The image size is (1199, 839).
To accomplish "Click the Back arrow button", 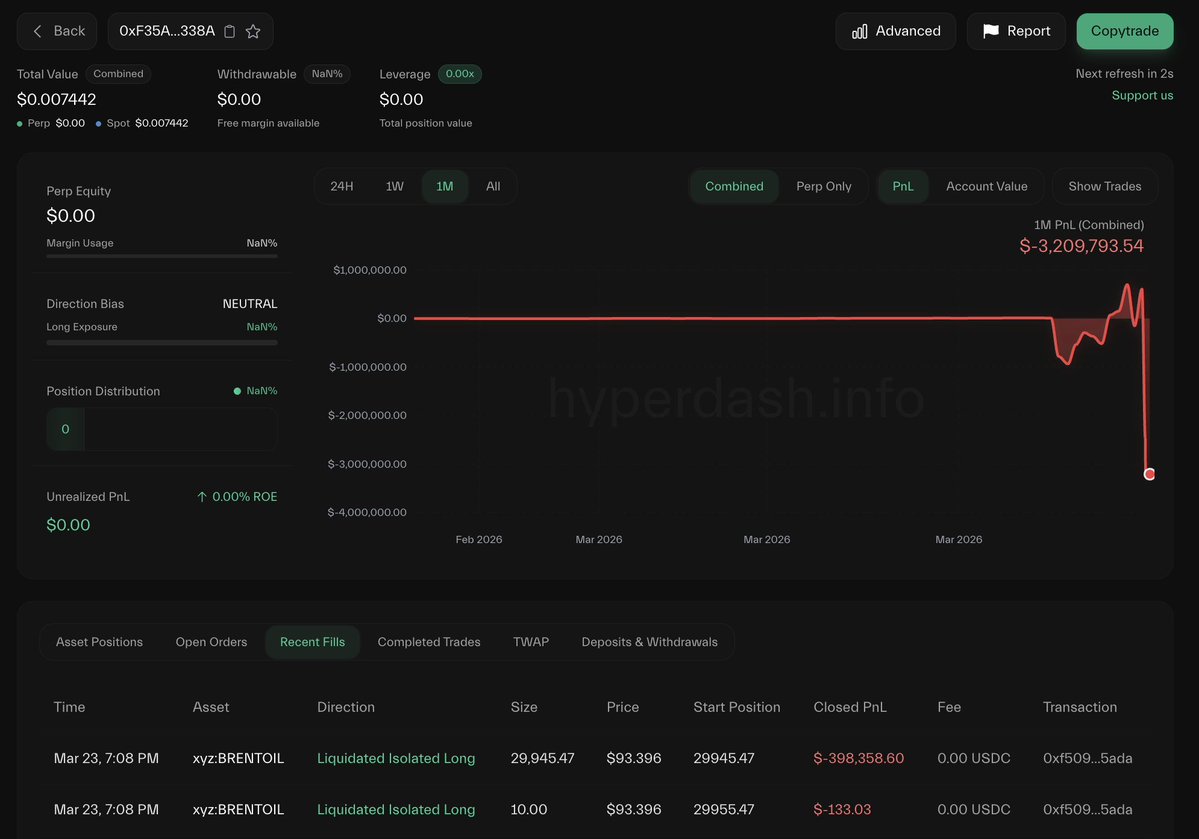I will click(57, 31).
